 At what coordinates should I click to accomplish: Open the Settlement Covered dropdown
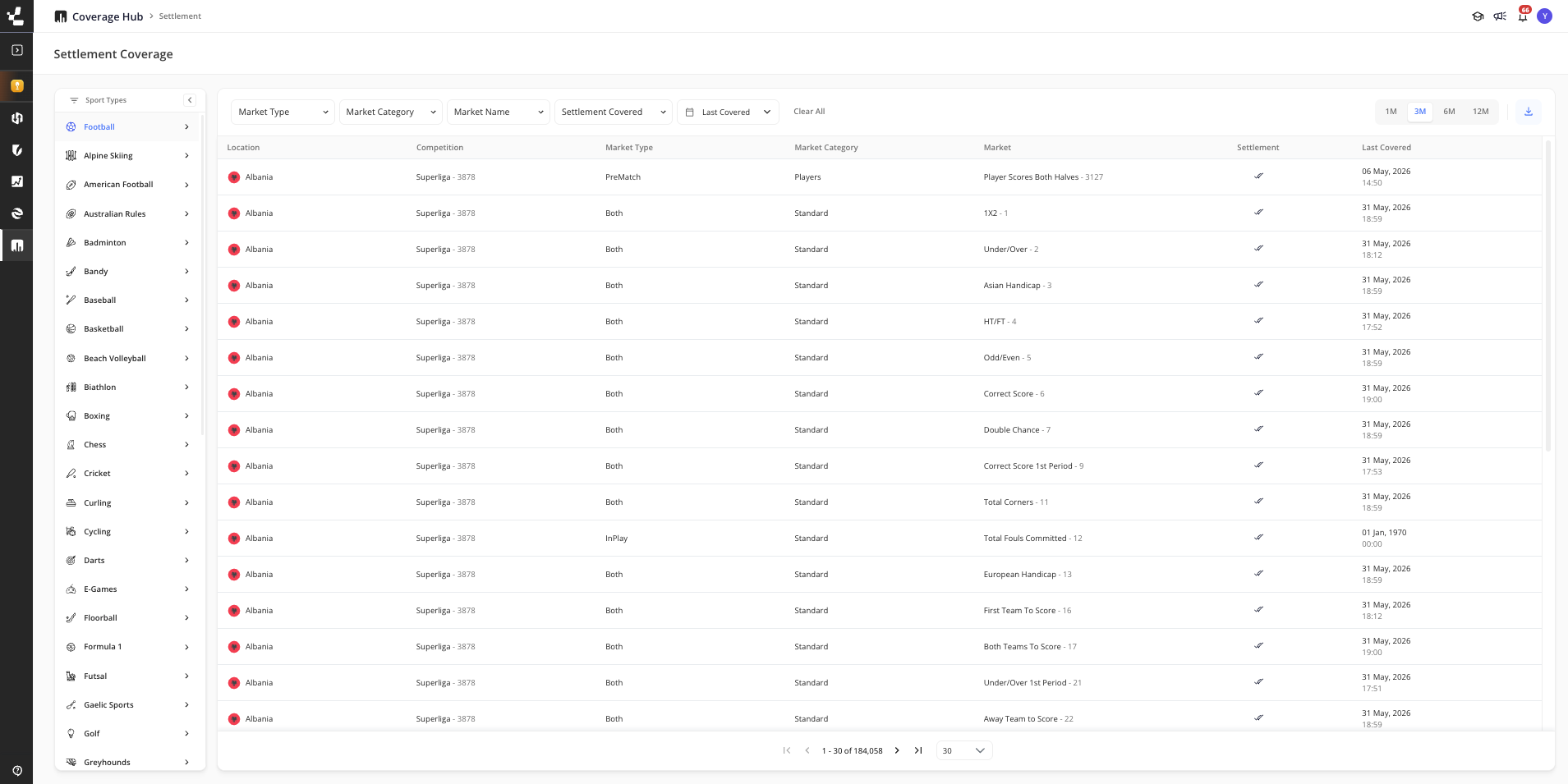[614, 112]
